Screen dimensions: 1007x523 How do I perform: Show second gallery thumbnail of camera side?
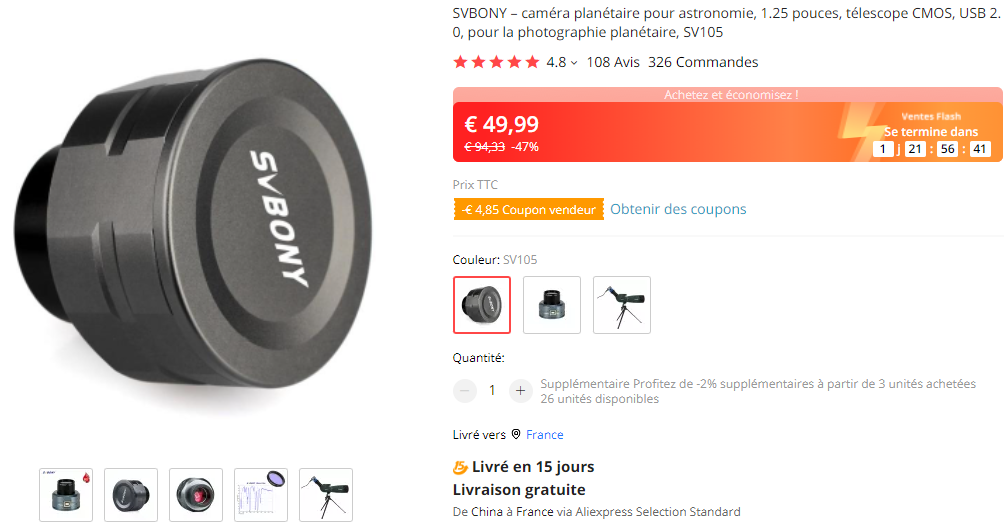(x=131, y=495)
